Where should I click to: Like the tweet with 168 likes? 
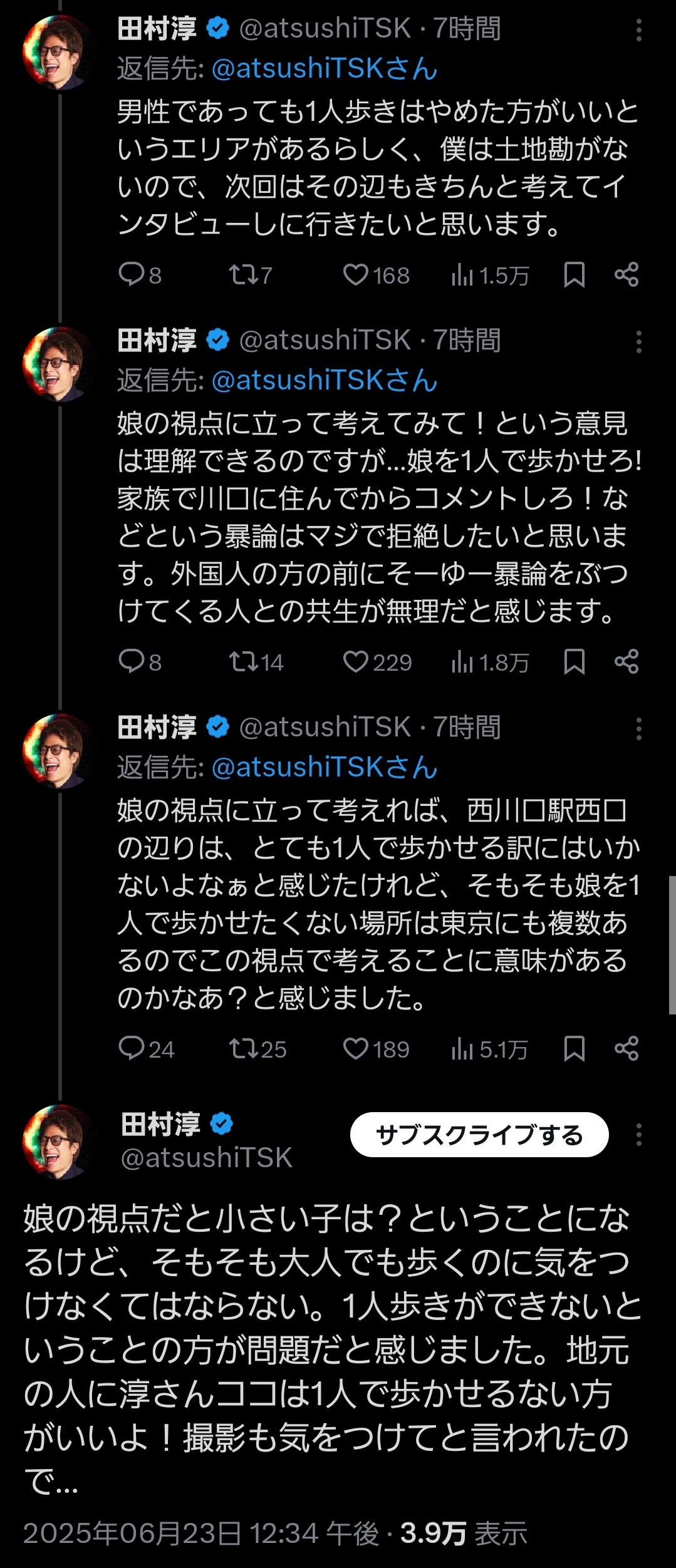point(356,275)
